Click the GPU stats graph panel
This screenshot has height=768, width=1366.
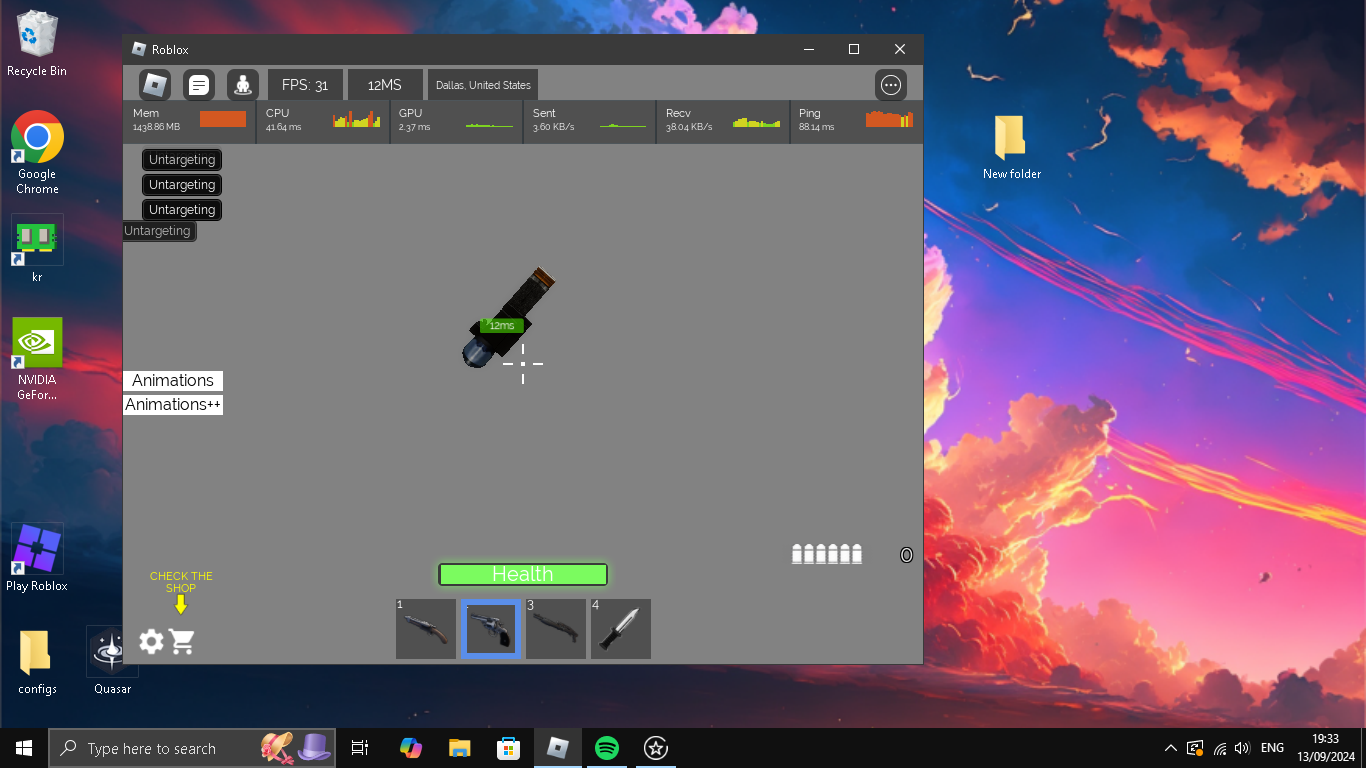456,121
